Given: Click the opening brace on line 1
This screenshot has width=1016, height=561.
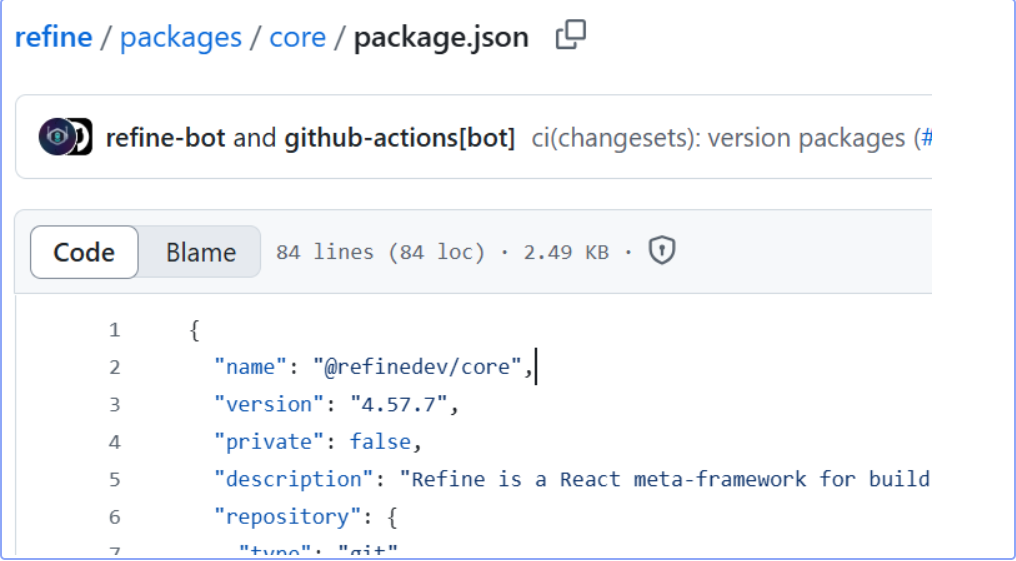Looking at the screenshot, I should pyautogui.click(x=194, y=330).
